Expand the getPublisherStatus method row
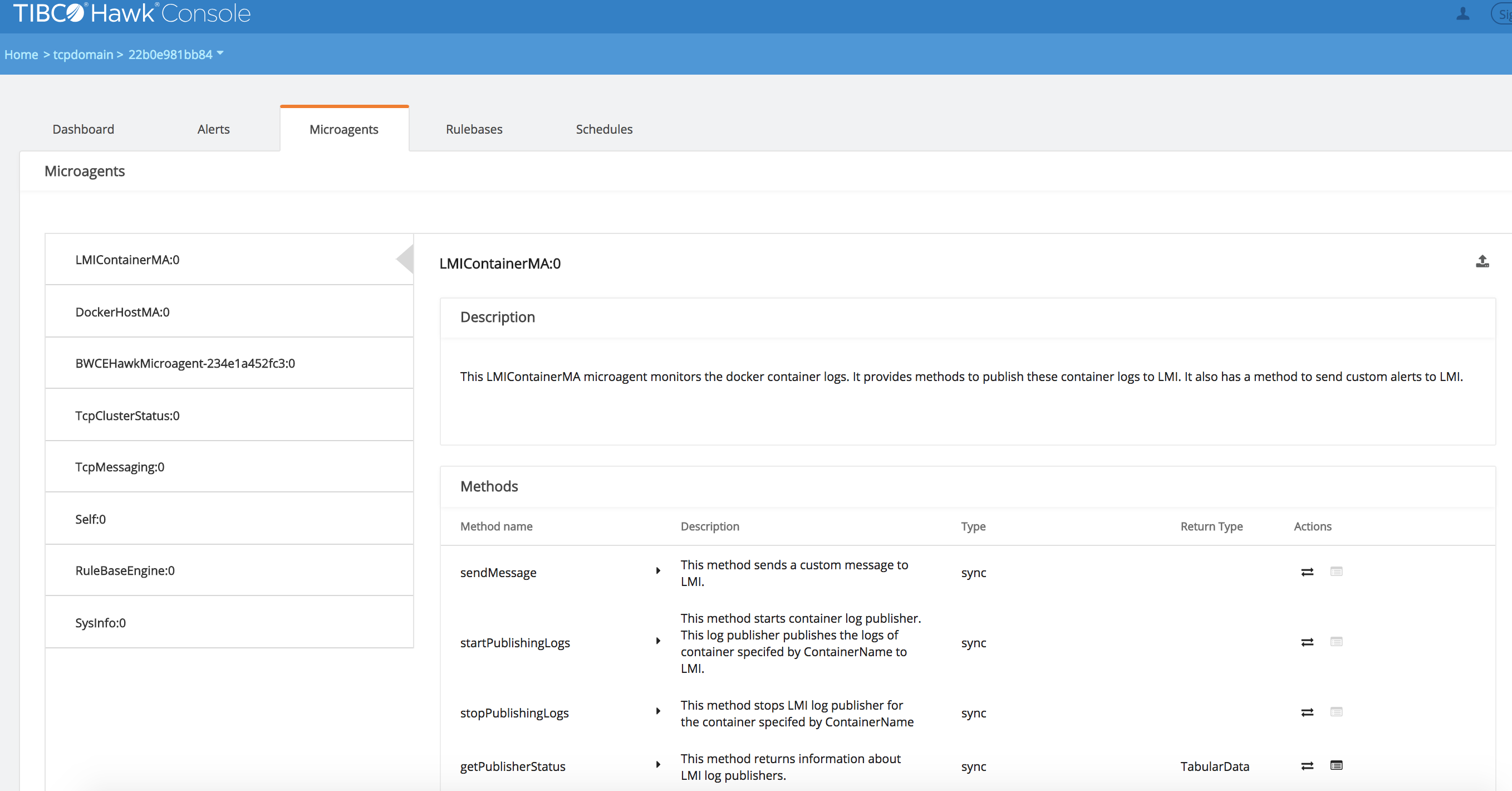The width and height of the screenshot is (1512, 791). tap(658, 765)
